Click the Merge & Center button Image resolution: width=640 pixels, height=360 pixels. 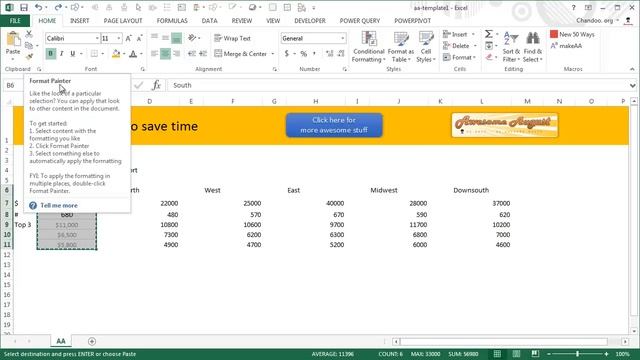[241, 54]
